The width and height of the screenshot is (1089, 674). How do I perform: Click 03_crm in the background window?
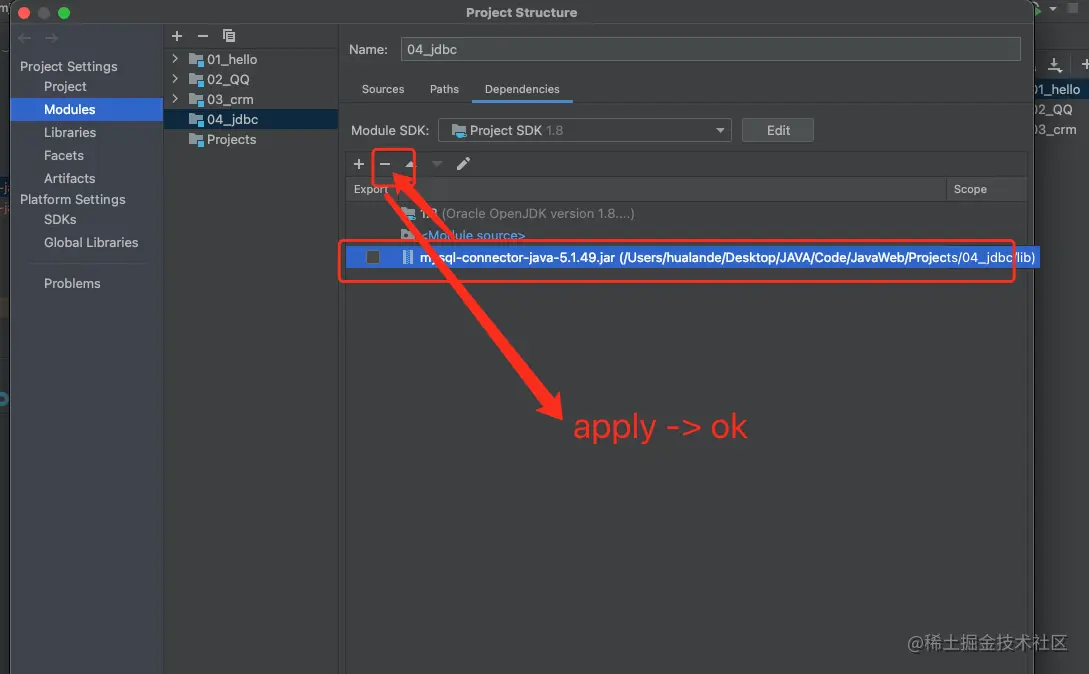coord(1055,129)
